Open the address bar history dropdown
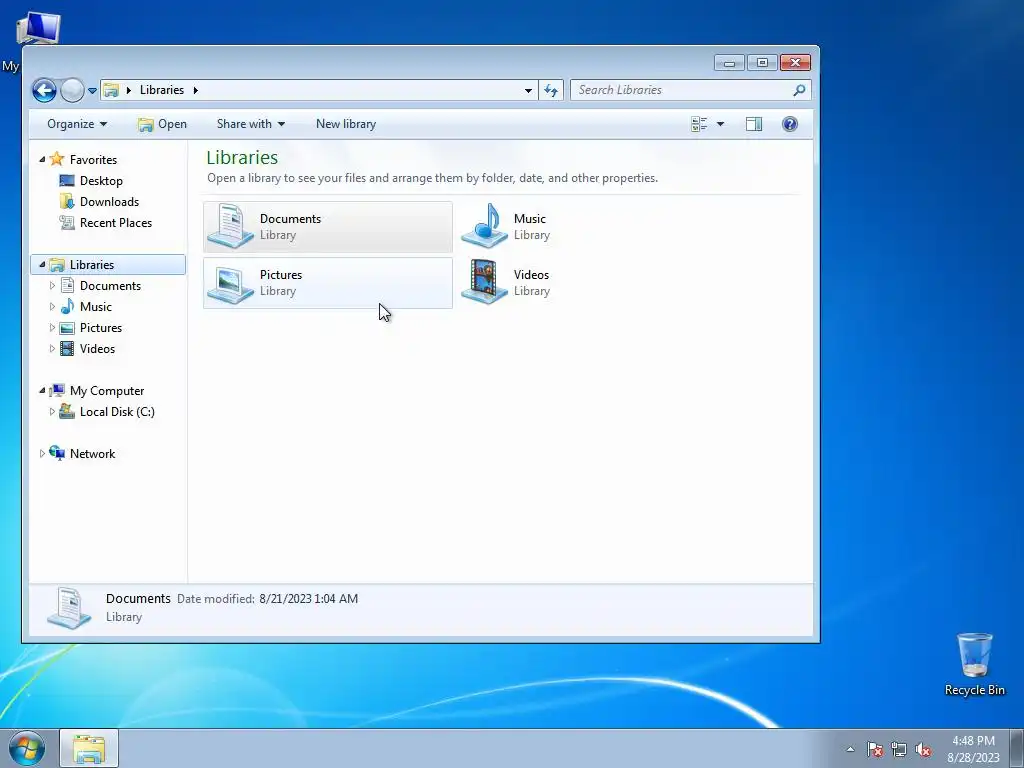This screenshot has width=1024, height=768. (528, 91)
